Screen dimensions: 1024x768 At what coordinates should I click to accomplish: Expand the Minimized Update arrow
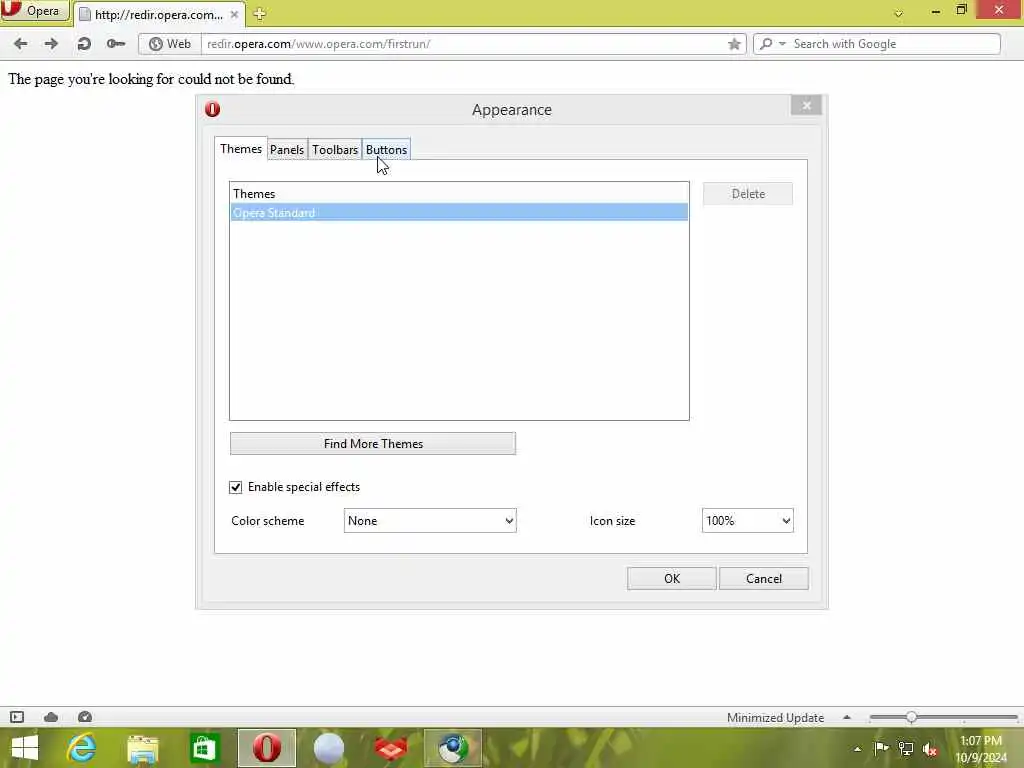point(847,717)
